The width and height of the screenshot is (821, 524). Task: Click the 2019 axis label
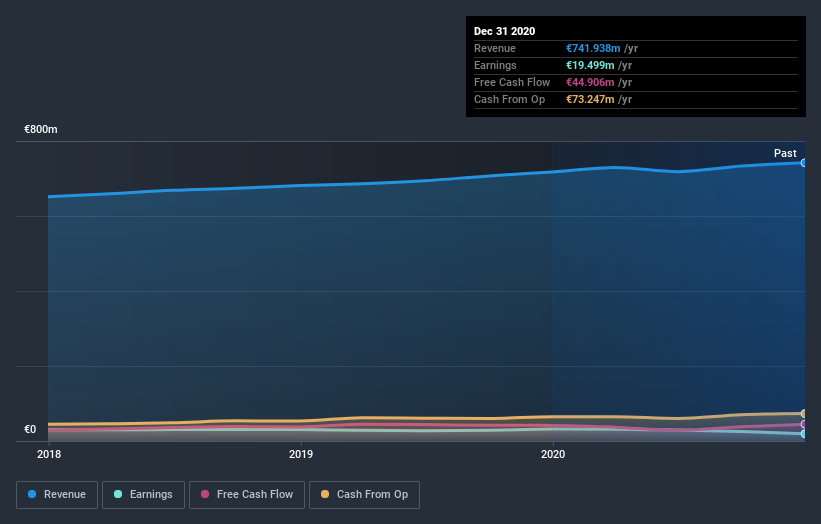tap(301, 454)
